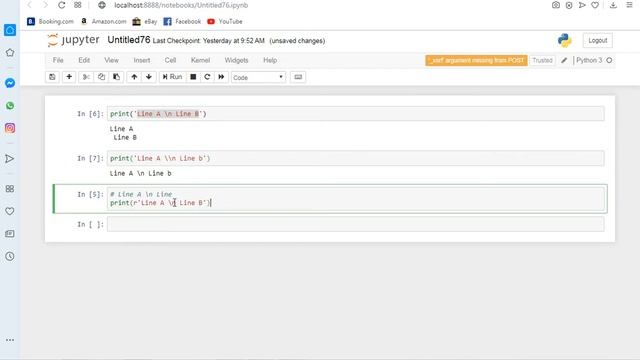Click the Logout button

coord(598,40)
